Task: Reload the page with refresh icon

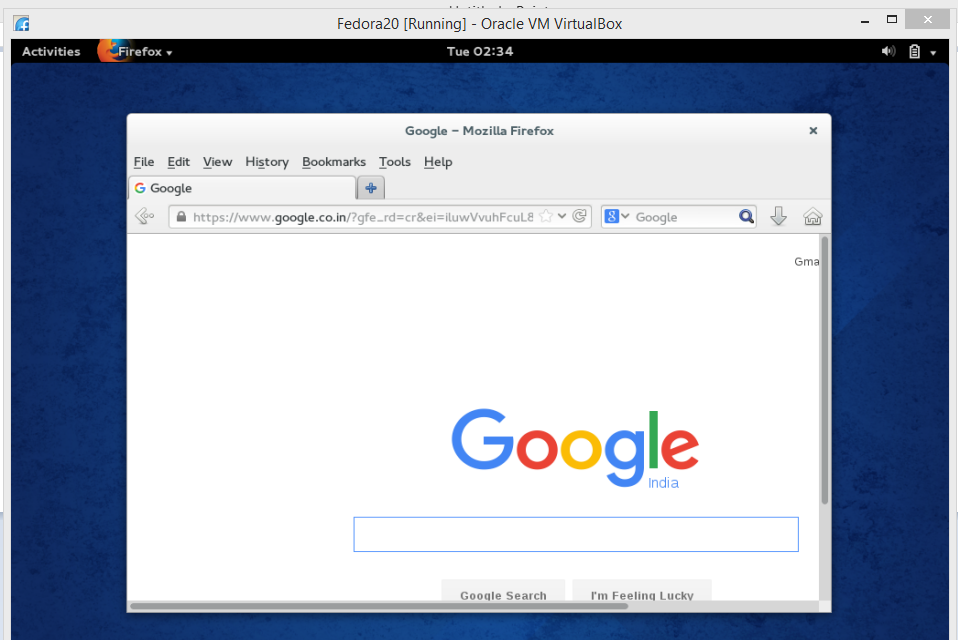Action: 580,216
